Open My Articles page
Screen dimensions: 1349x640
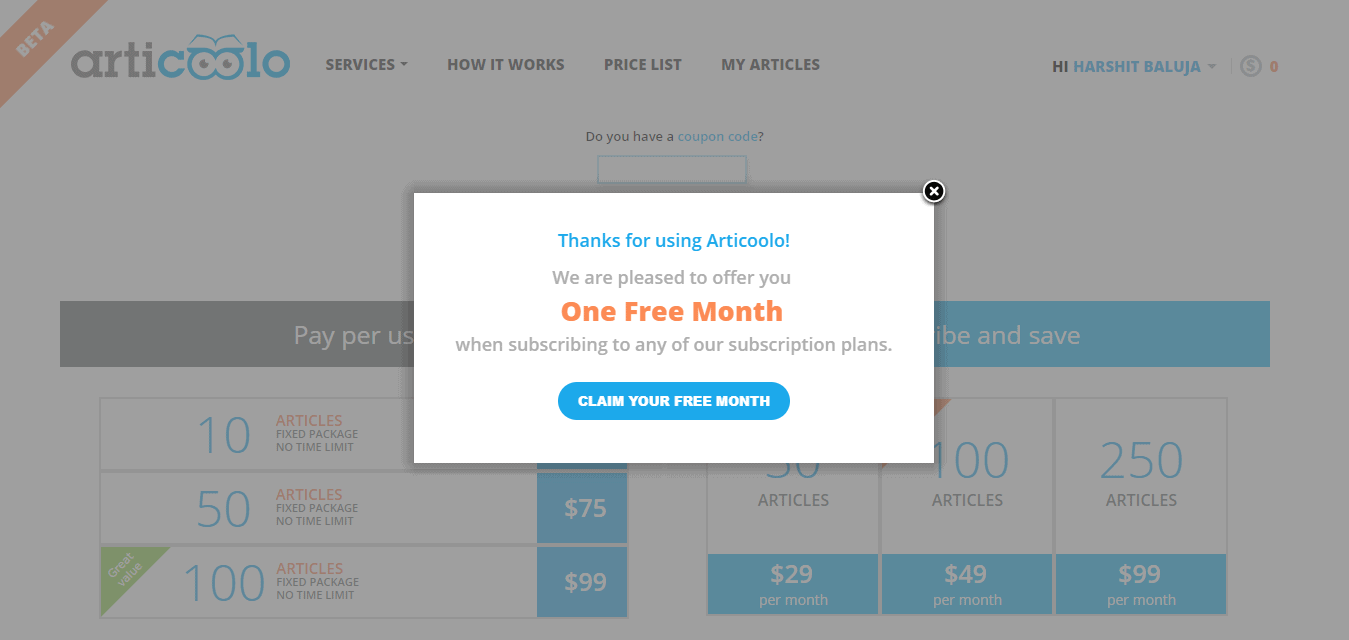770,64
